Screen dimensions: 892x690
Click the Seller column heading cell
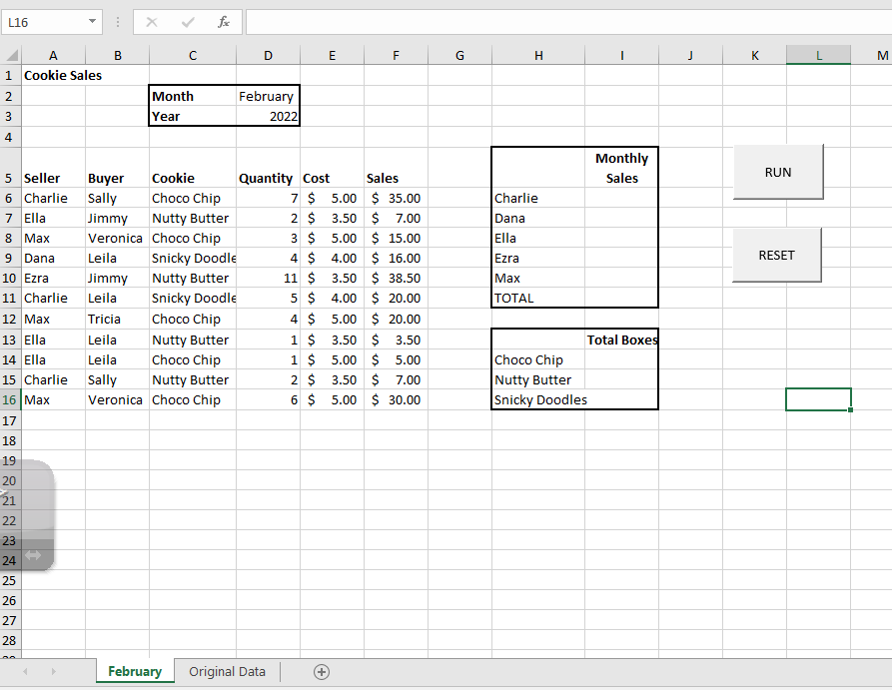pyautogui.click(x=53, y=168)
